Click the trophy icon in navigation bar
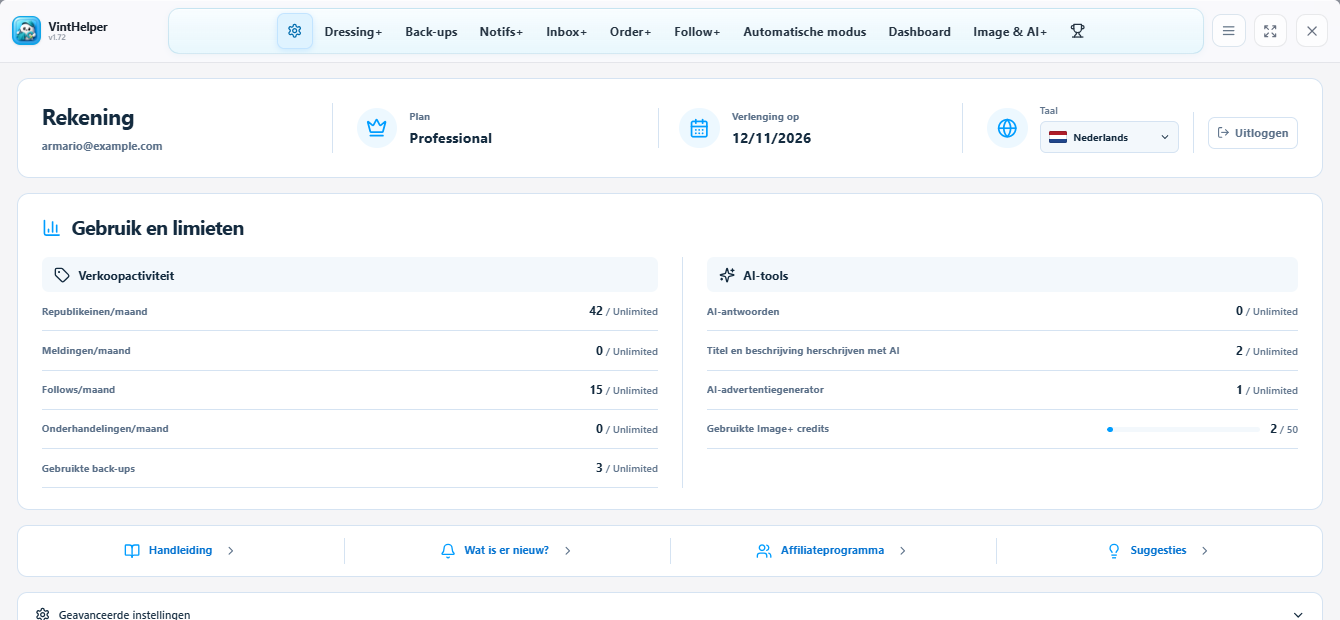Image resolution: width=1340 pixels, height=620 pixels. tap(1077, 31)
